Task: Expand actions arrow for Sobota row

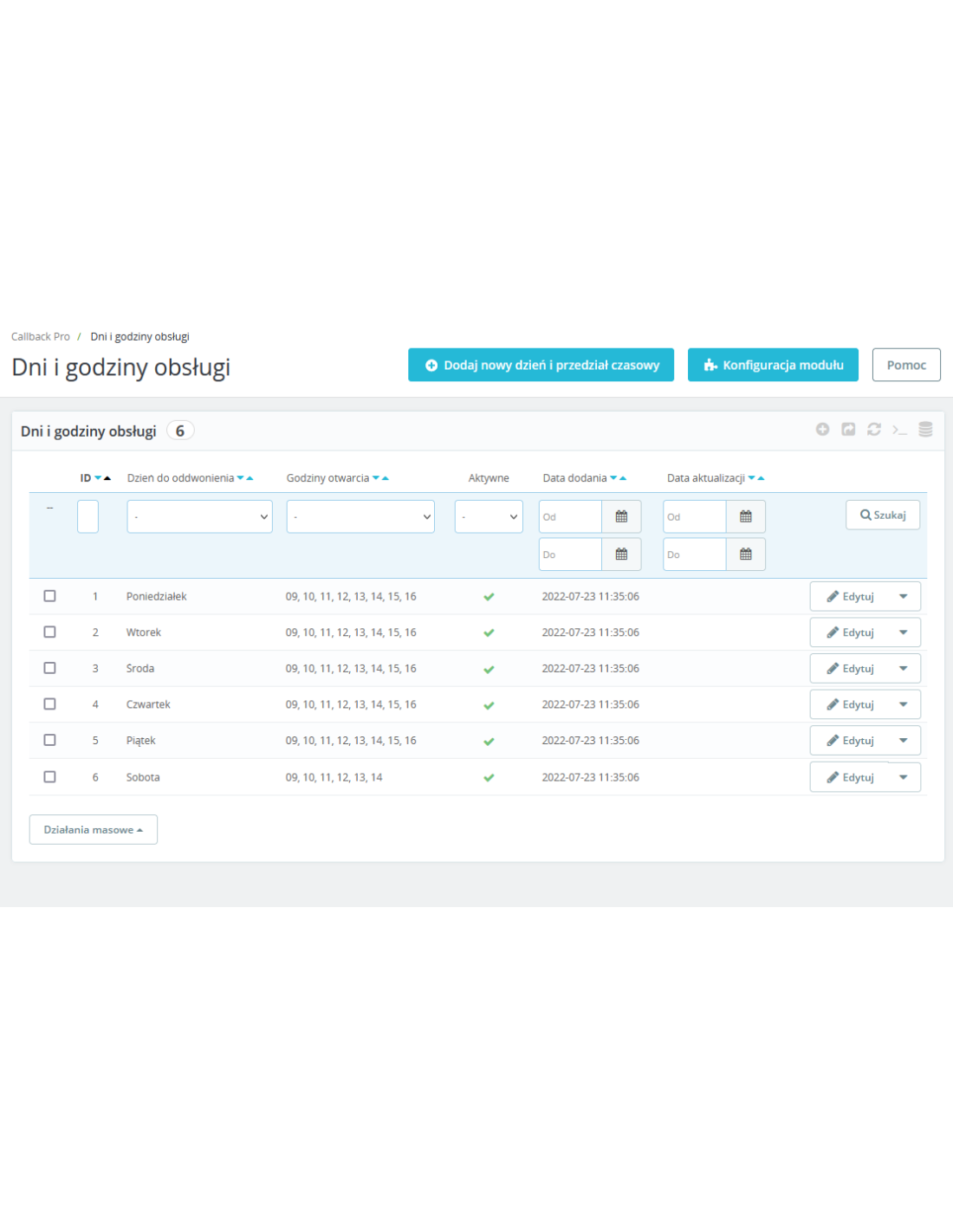Action: (904, 777)
